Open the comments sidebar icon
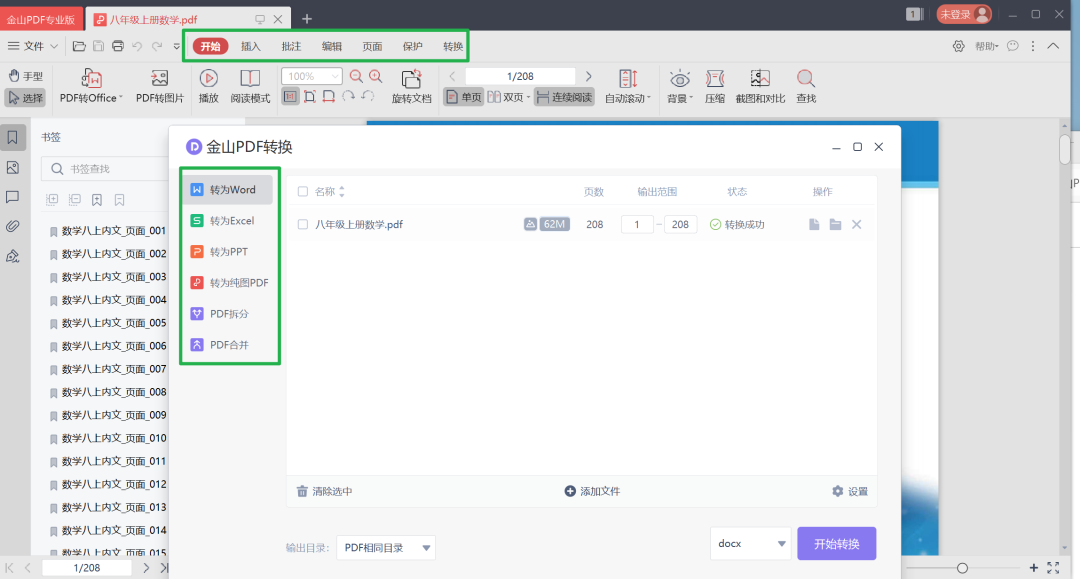Screen dimensions: 1080x579 pyautogui.click(x=12, y=197)
